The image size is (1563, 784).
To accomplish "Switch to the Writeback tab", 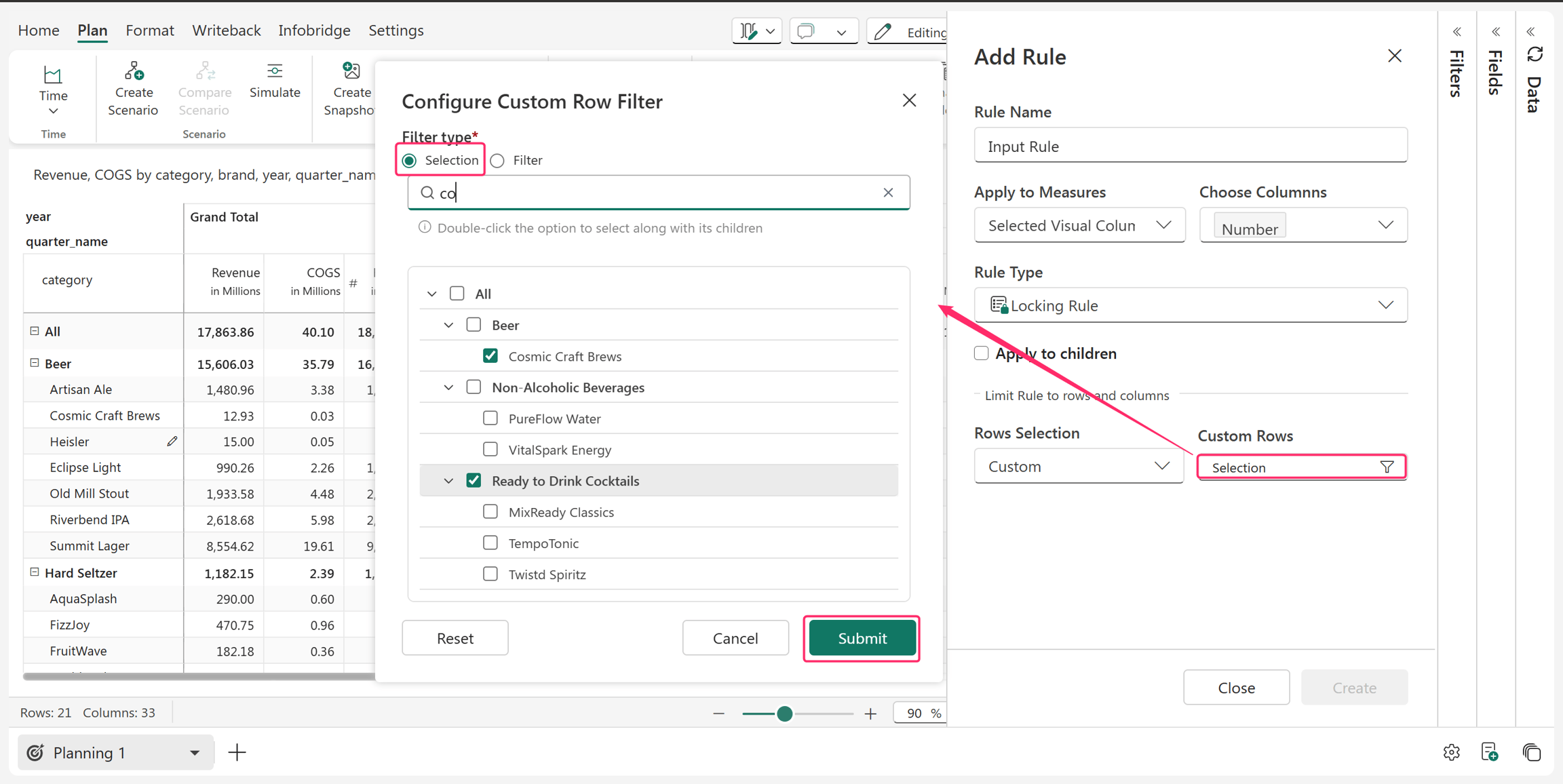I will tap(226, 31).
